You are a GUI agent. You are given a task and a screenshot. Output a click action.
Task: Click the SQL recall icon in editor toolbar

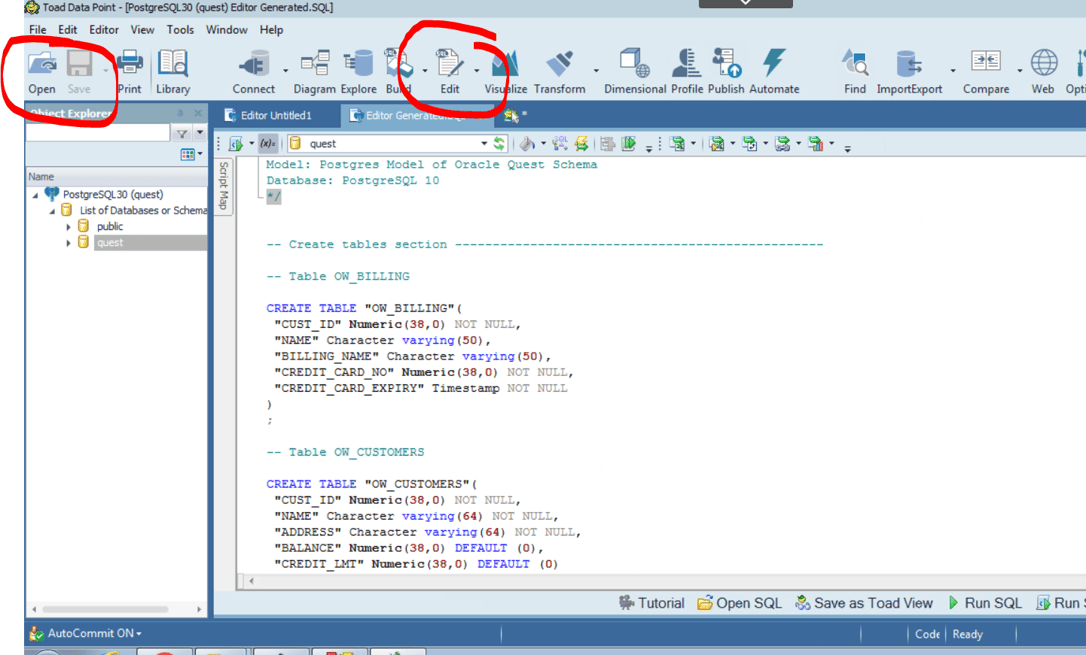click(560, 143)
